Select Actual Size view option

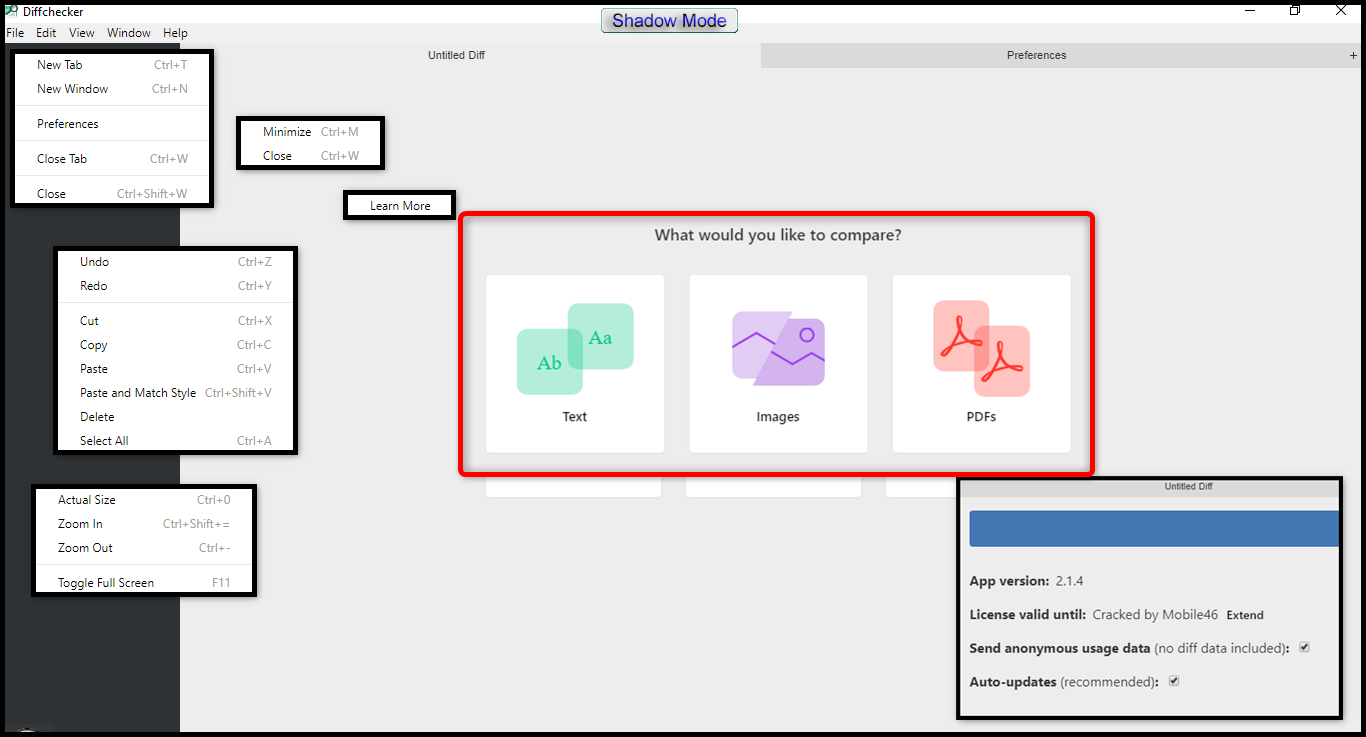(144, 500)
